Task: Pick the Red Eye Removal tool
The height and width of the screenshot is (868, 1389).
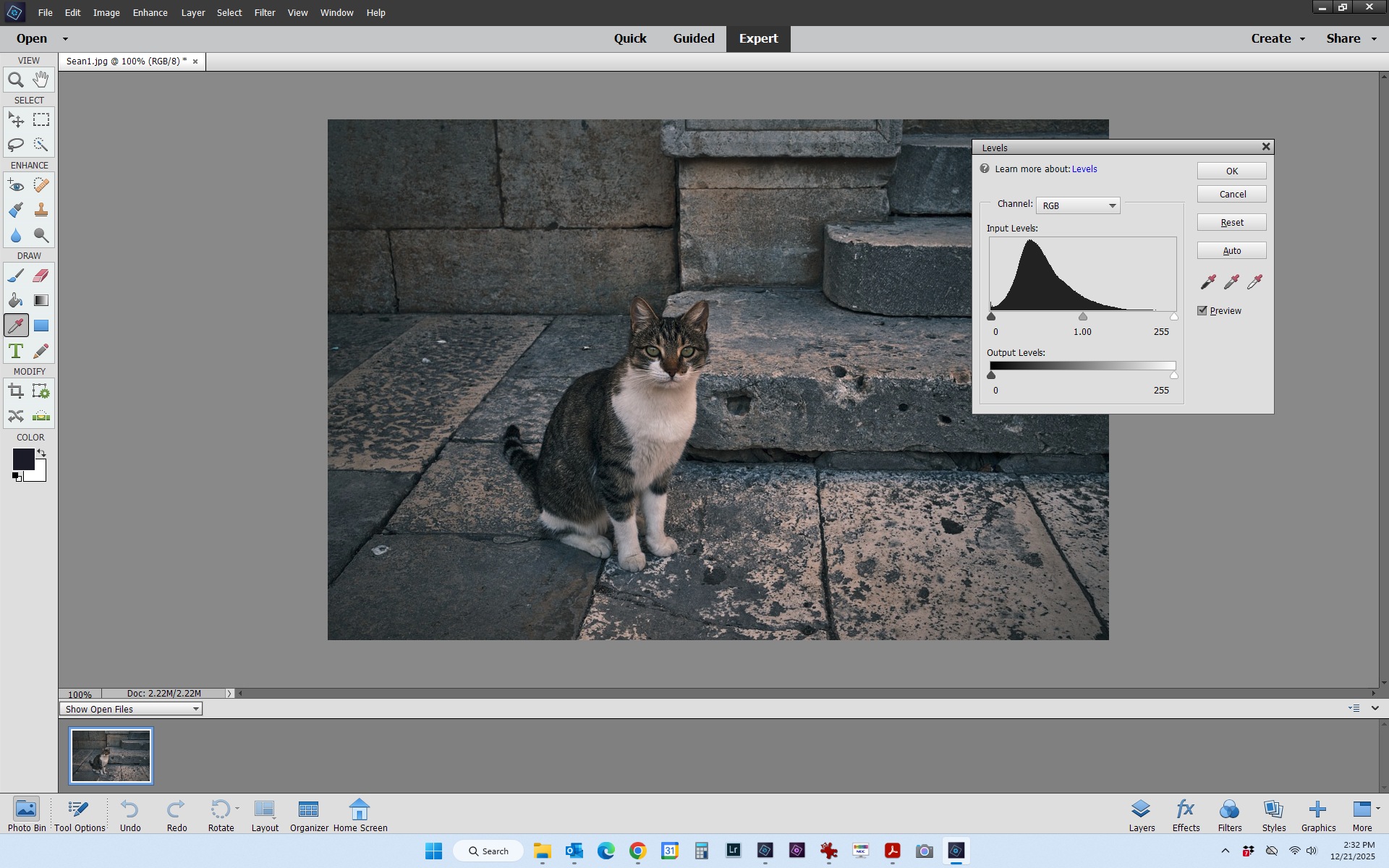Action: click(16, 185)
